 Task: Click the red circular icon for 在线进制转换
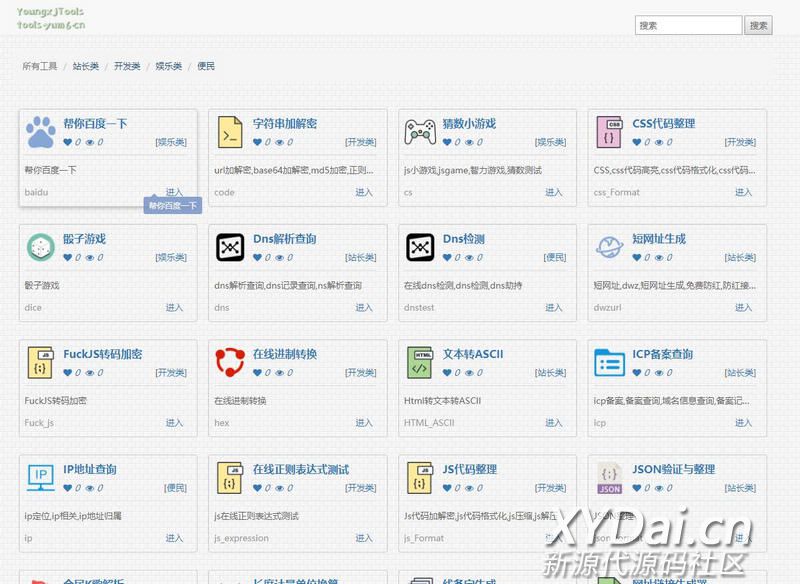click(x=230, y=362)
